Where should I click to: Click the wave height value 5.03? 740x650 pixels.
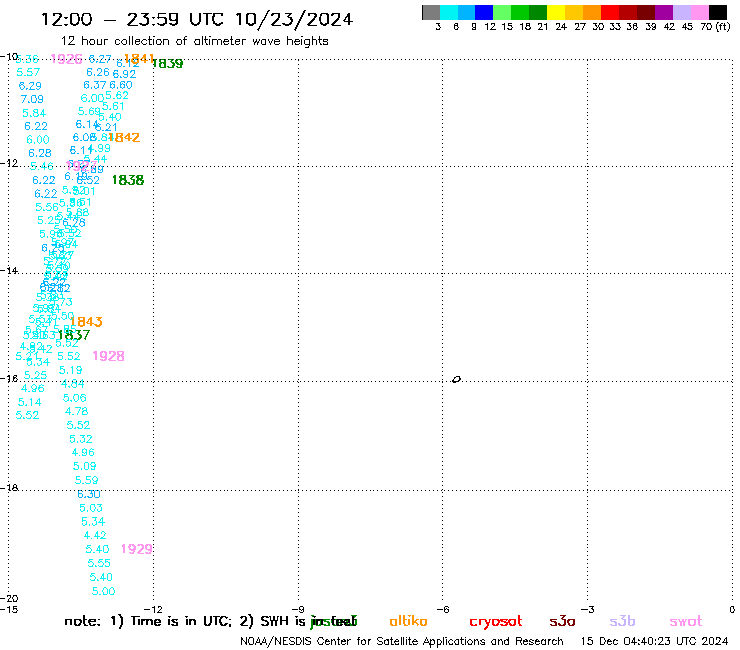click(91, 508)
